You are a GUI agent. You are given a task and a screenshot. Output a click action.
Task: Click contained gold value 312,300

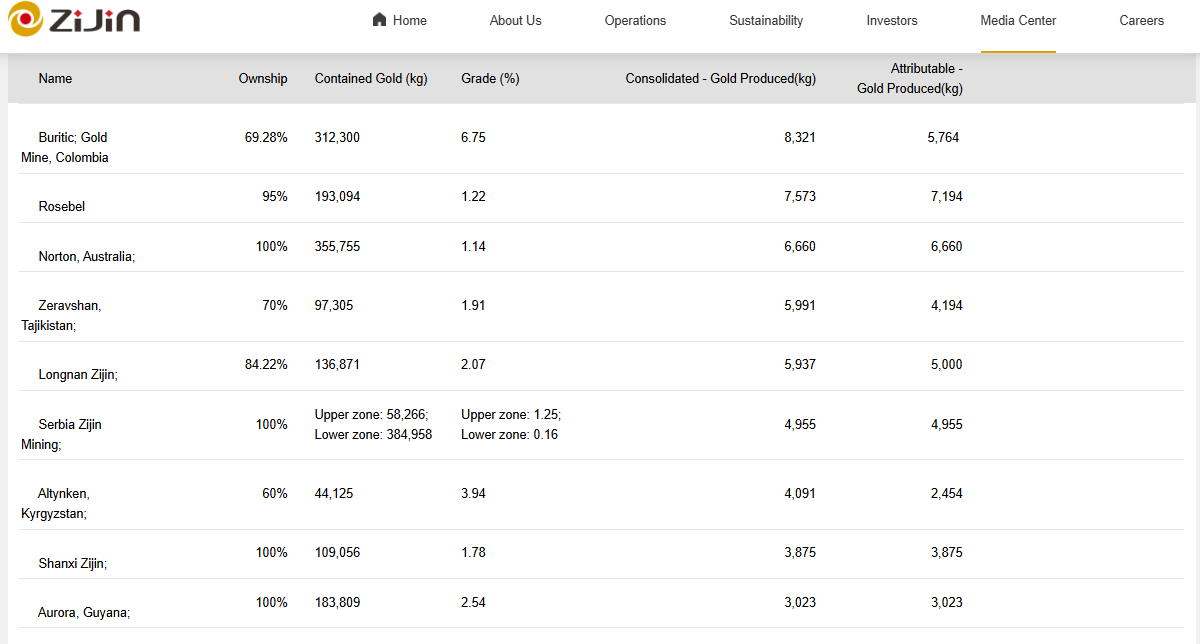[x=337, y=137]
